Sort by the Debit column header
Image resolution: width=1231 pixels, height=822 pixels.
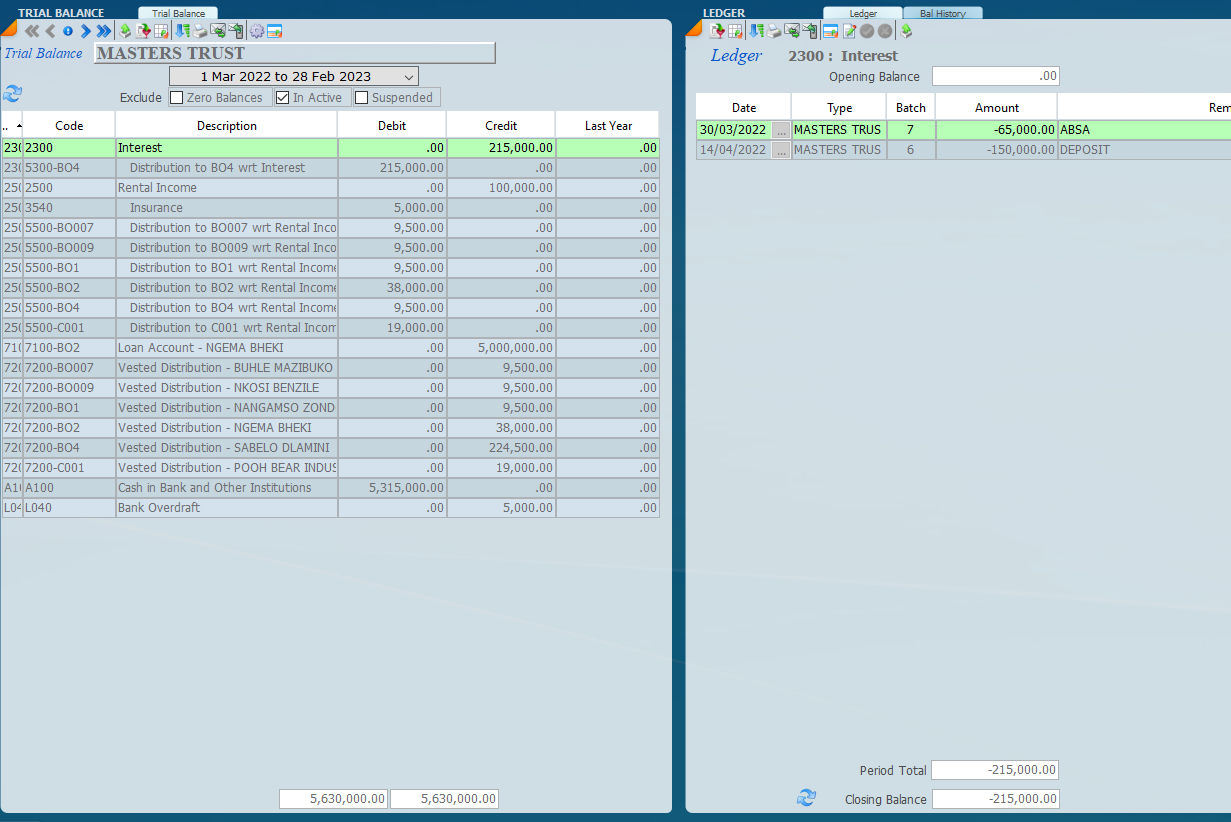click(392, 126)
